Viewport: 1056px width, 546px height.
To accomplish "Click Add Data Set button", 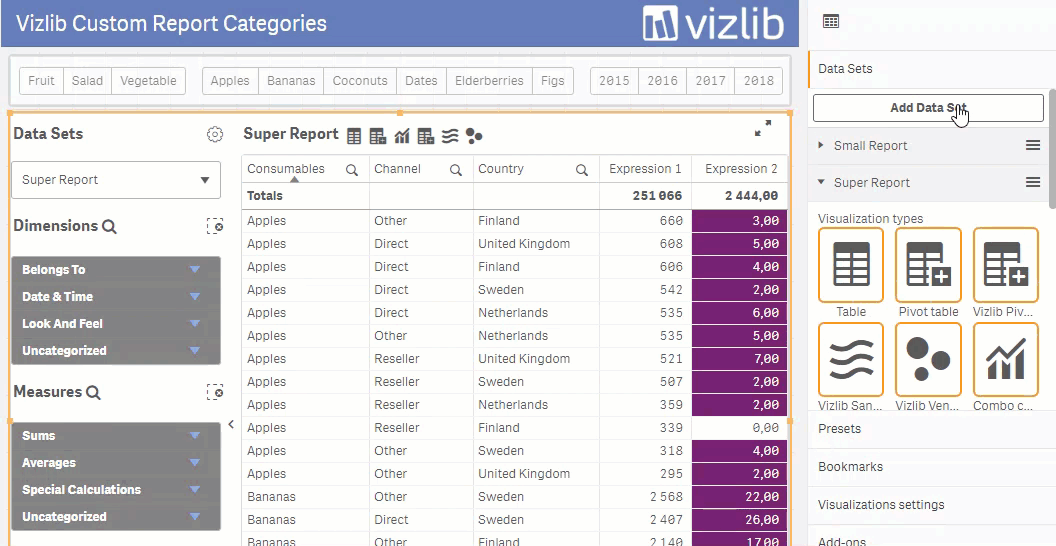I will pos(928,108).
